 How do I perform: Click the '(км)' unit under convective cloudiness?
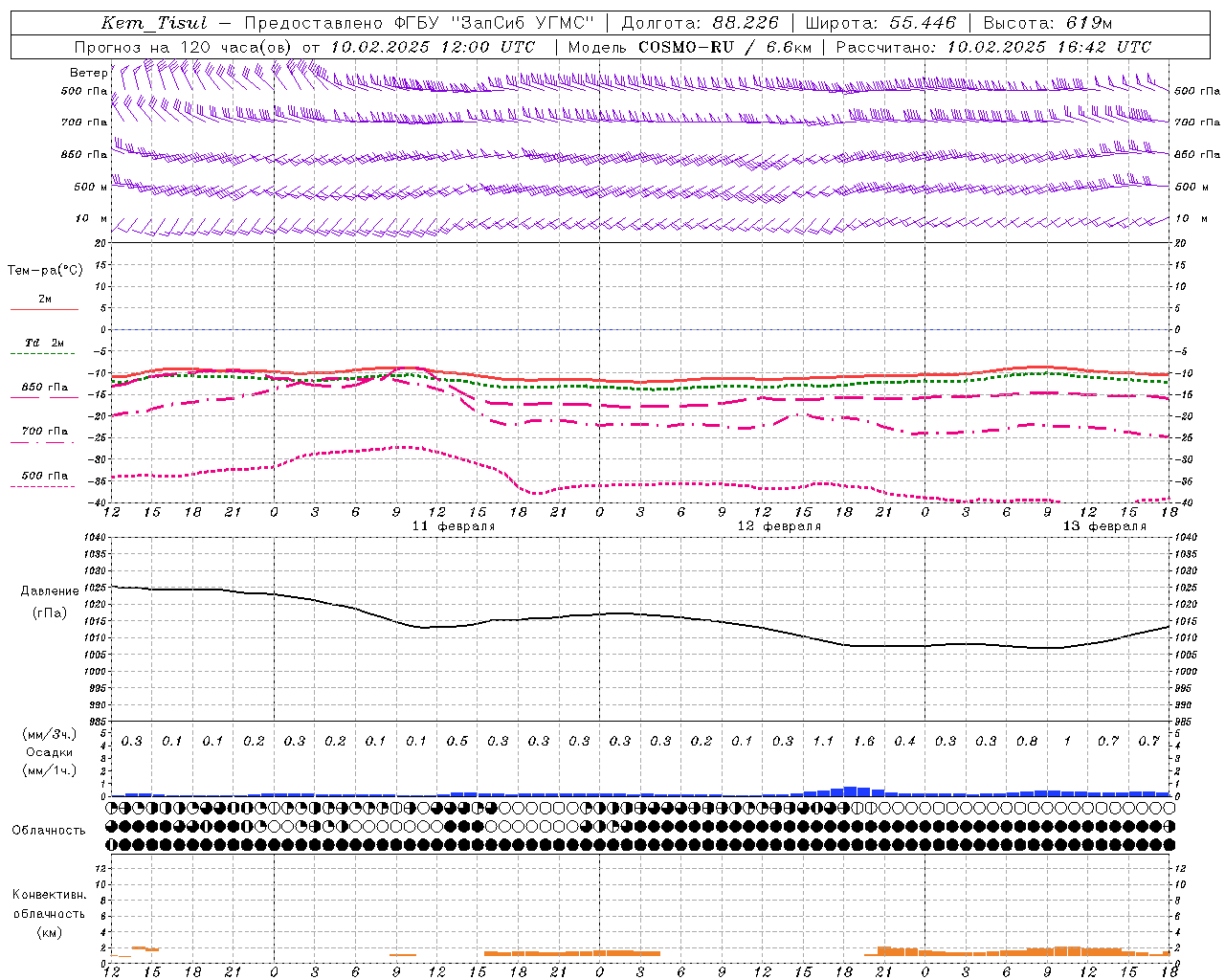(50, 932)
